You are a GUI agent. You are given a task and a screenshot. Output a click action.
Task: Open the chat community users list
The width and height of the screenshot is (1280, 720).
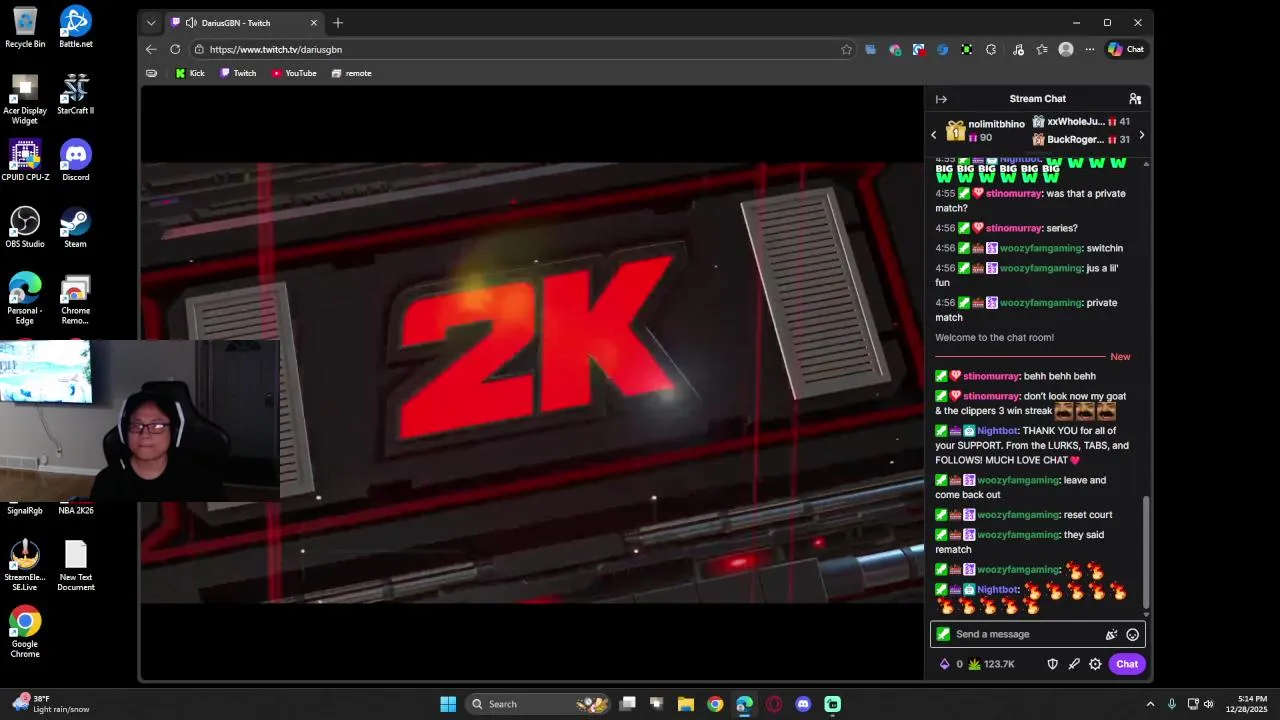1135,99
